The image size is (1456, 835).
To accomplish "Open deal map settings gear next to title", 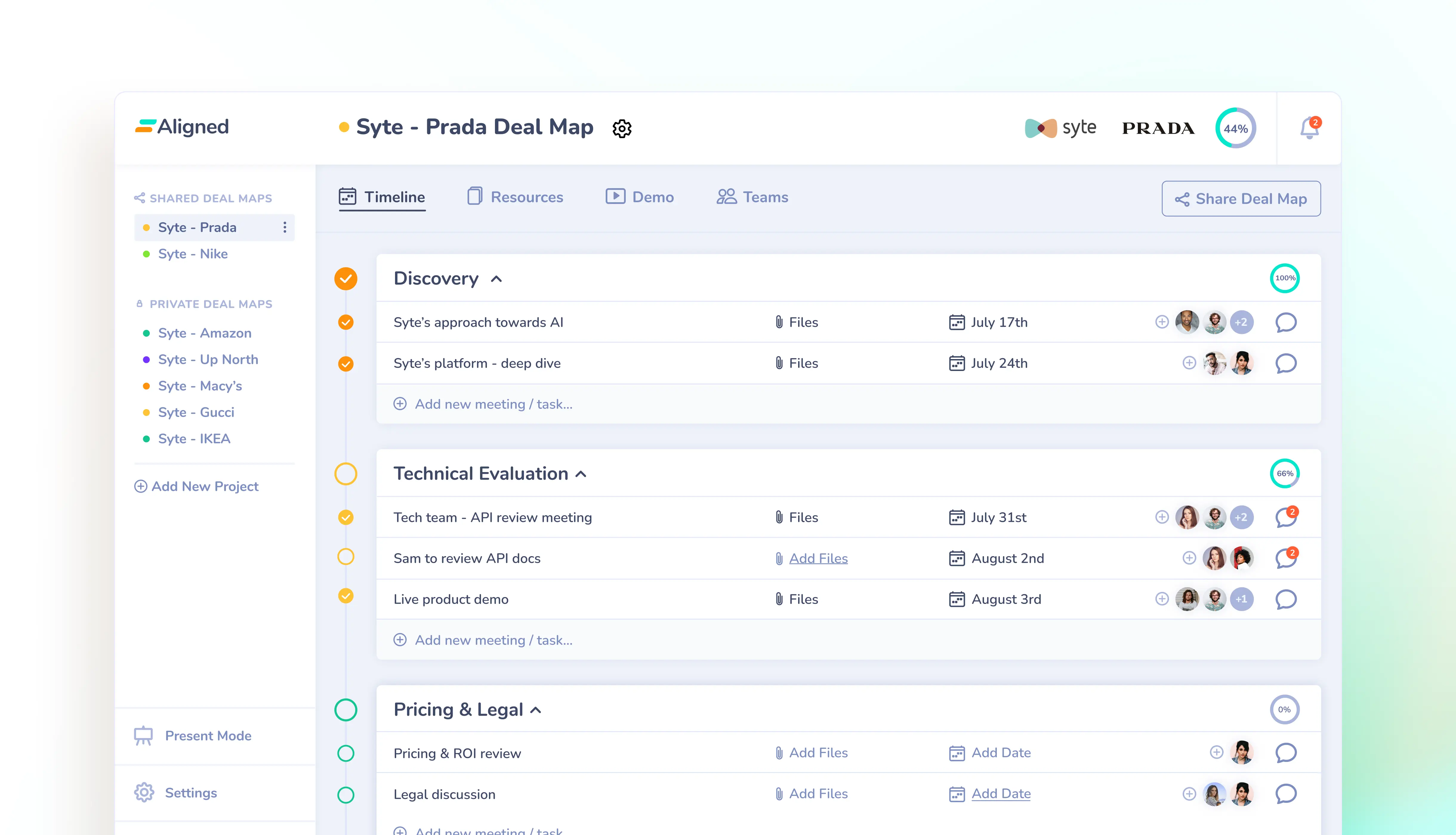I will point(622,129).
